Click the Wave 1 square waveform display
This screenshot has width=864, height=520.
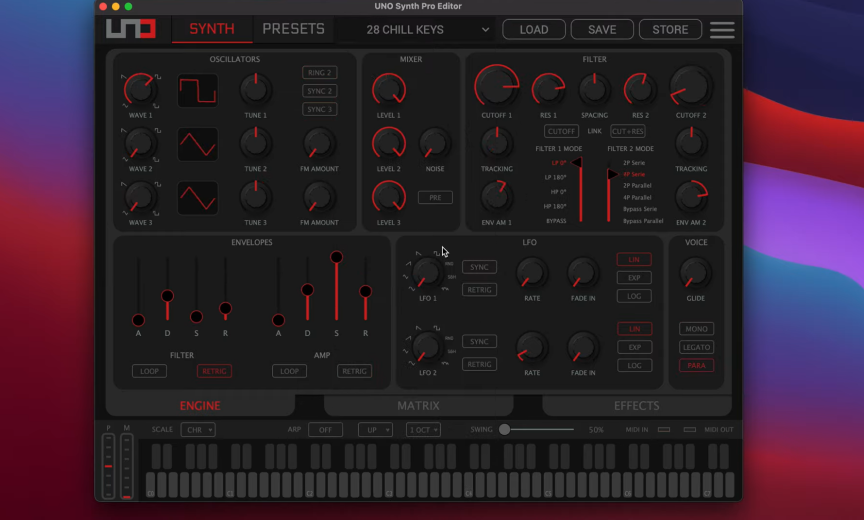(197, 91)
